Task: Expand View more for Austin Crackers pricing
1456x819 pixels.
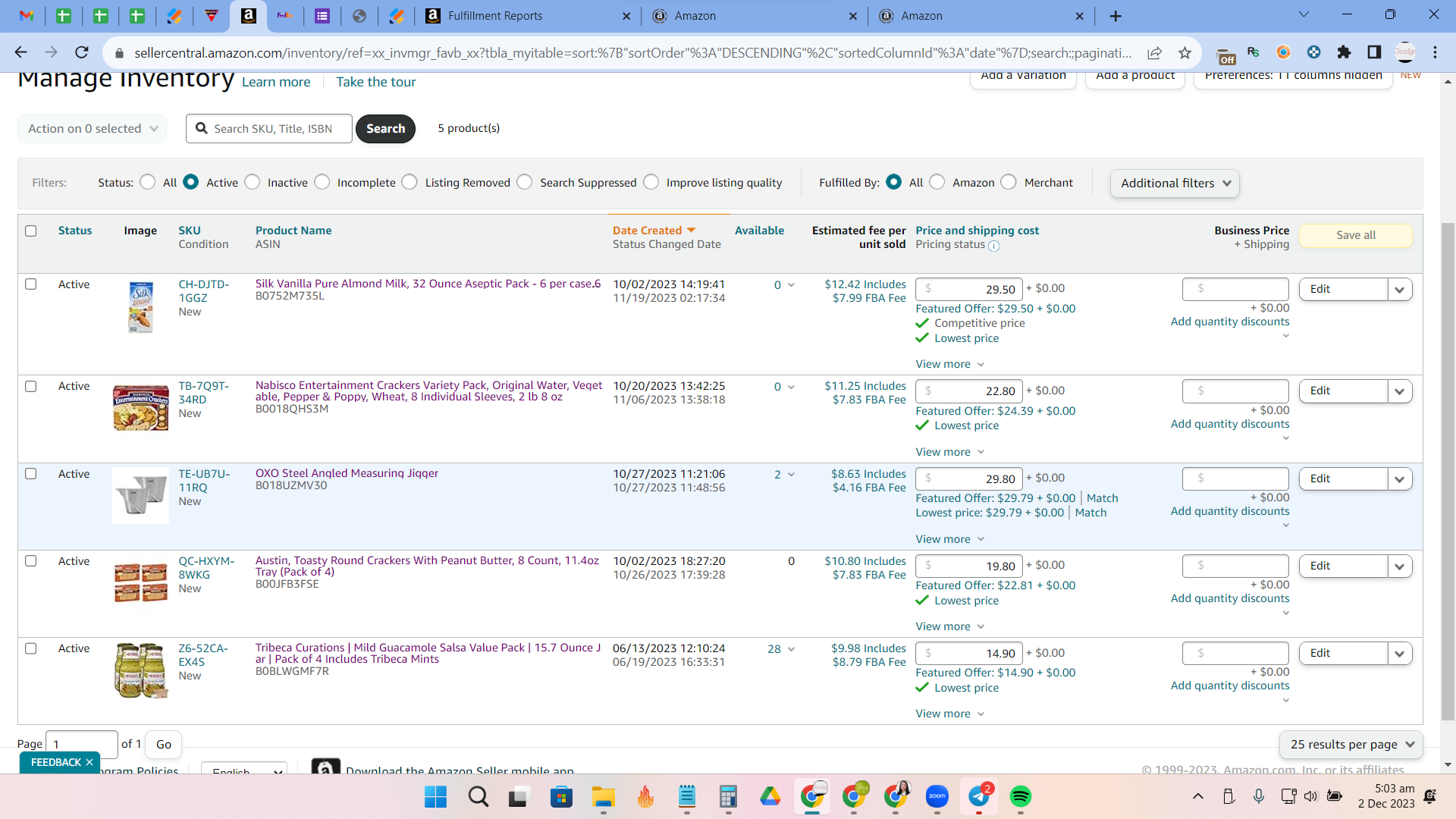Action: pos(950,626)
